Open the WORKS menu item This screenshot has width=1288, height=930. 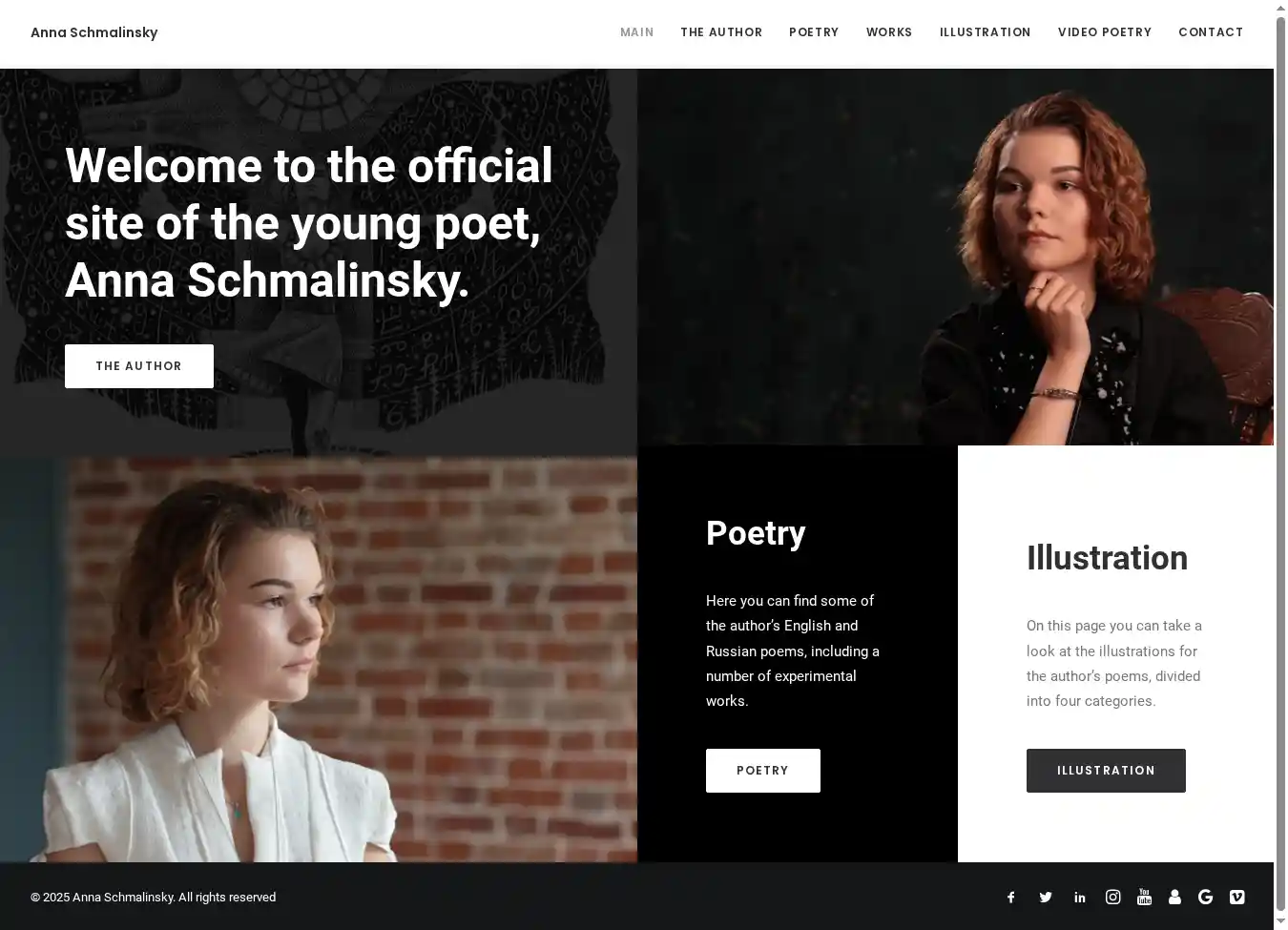[889, 32]
